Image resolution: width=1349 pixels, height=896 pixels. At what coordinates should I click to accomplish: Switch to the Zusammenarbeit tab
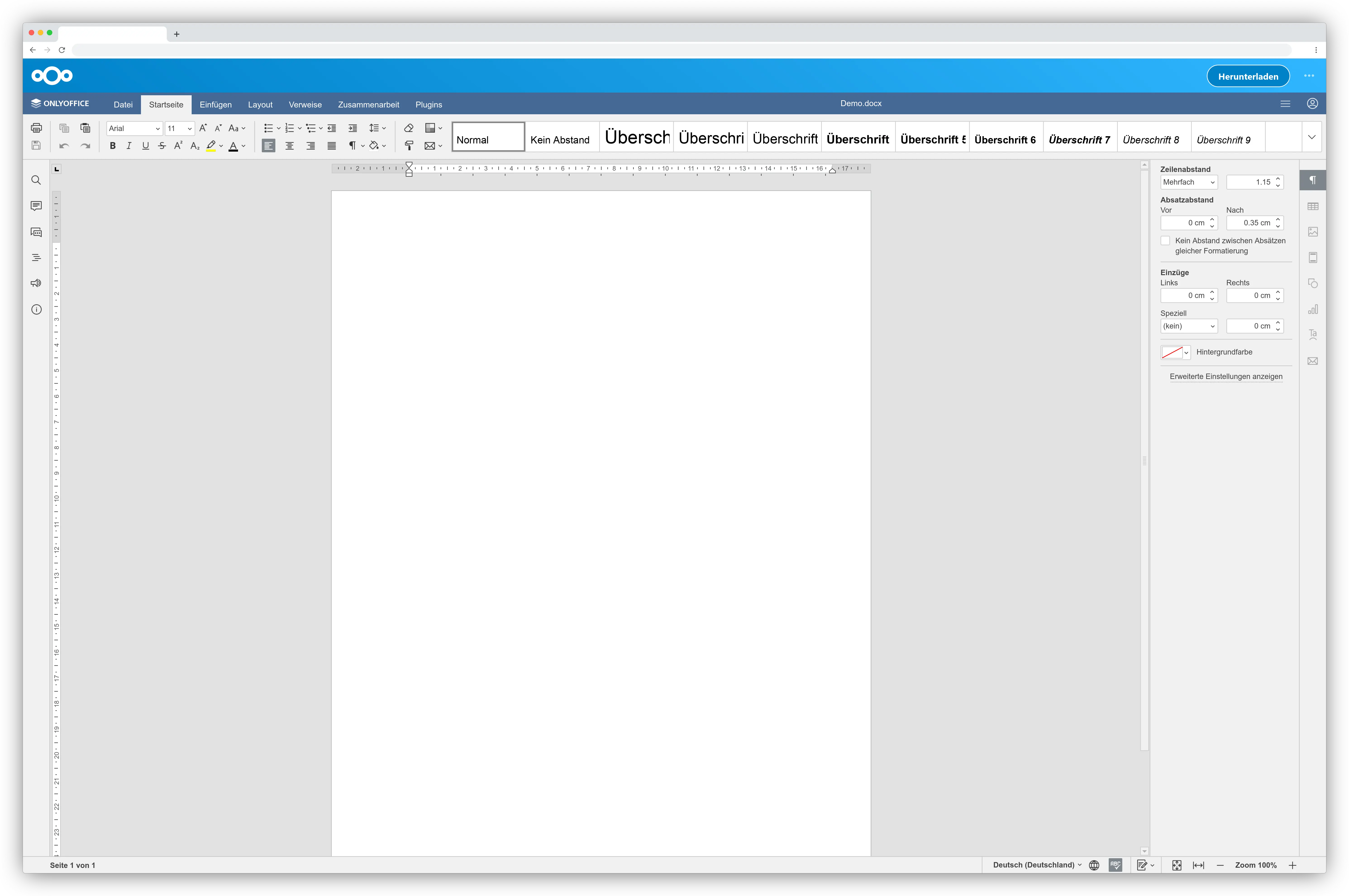369,105
